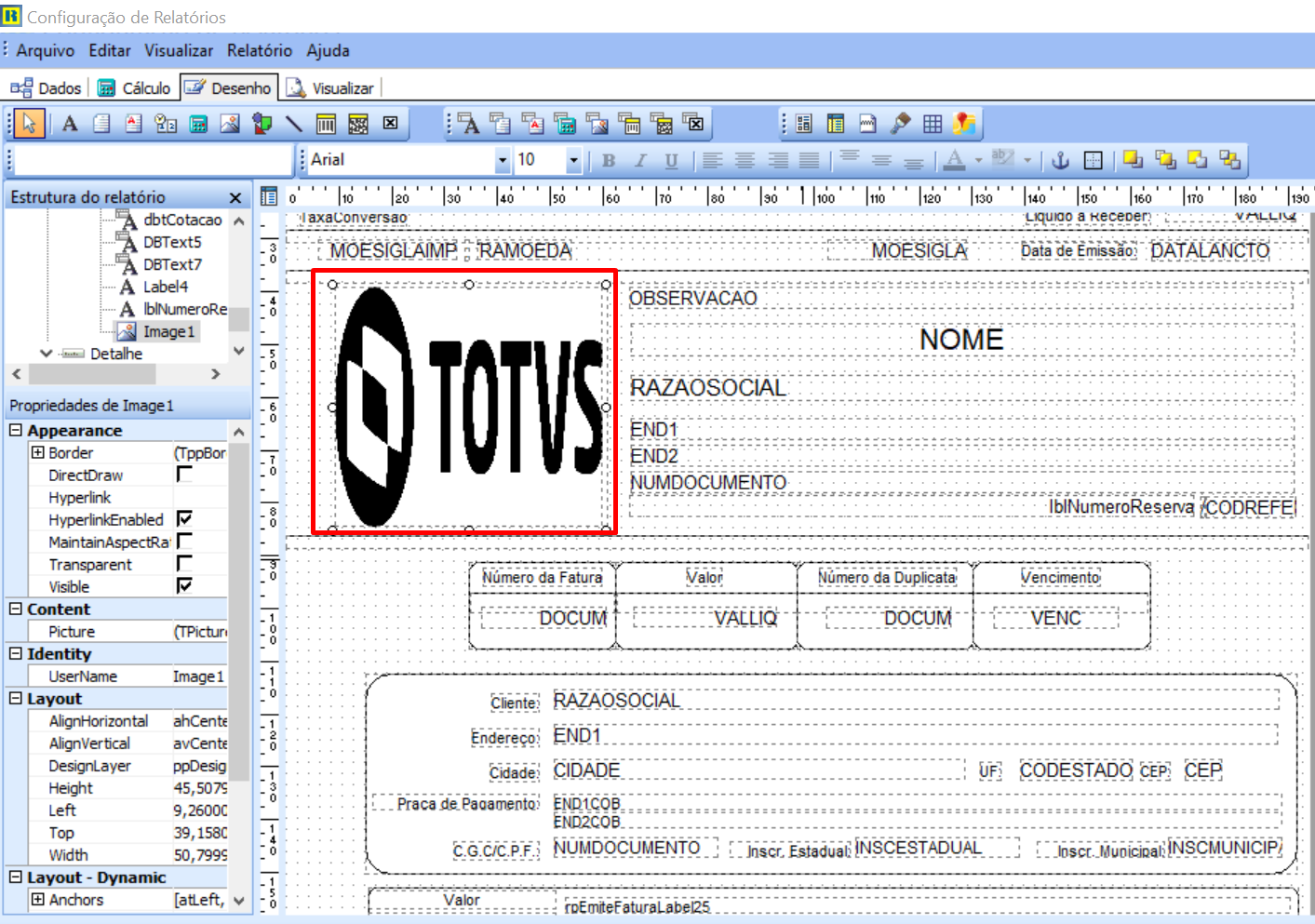
Task: Expand the Anchors property node
Action: pyautogui.click(x=38, y=899)
